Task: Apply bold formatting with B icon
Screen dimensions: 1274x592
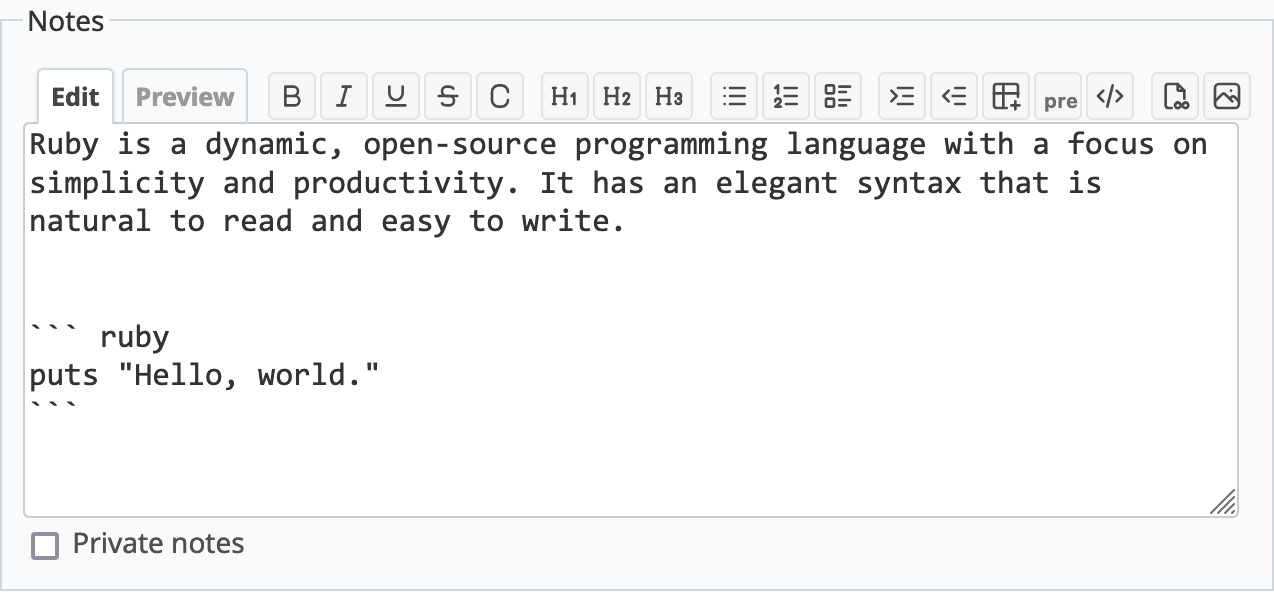Action: coord(292,96)
